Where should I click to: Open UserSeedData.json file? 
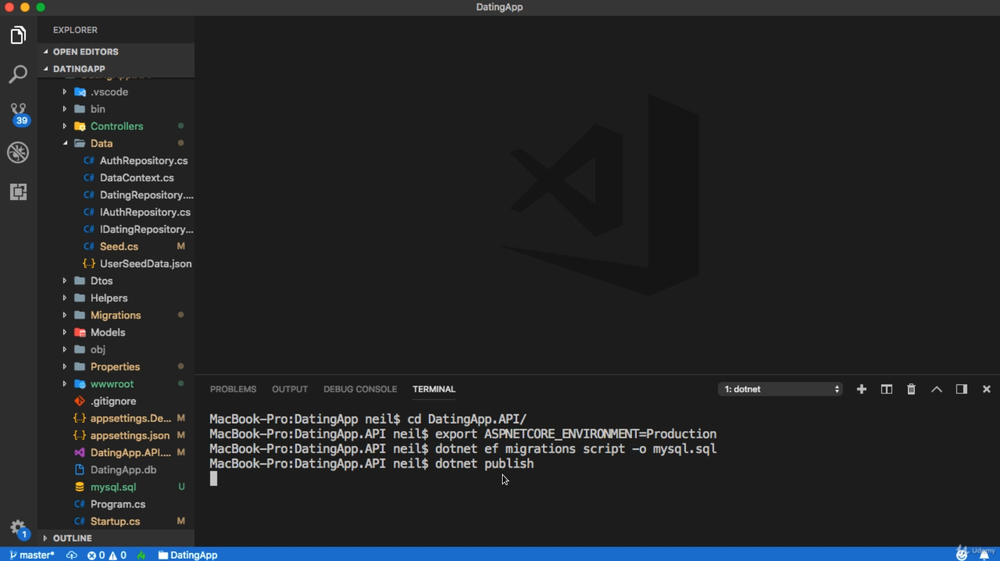[x=116, y=263]
